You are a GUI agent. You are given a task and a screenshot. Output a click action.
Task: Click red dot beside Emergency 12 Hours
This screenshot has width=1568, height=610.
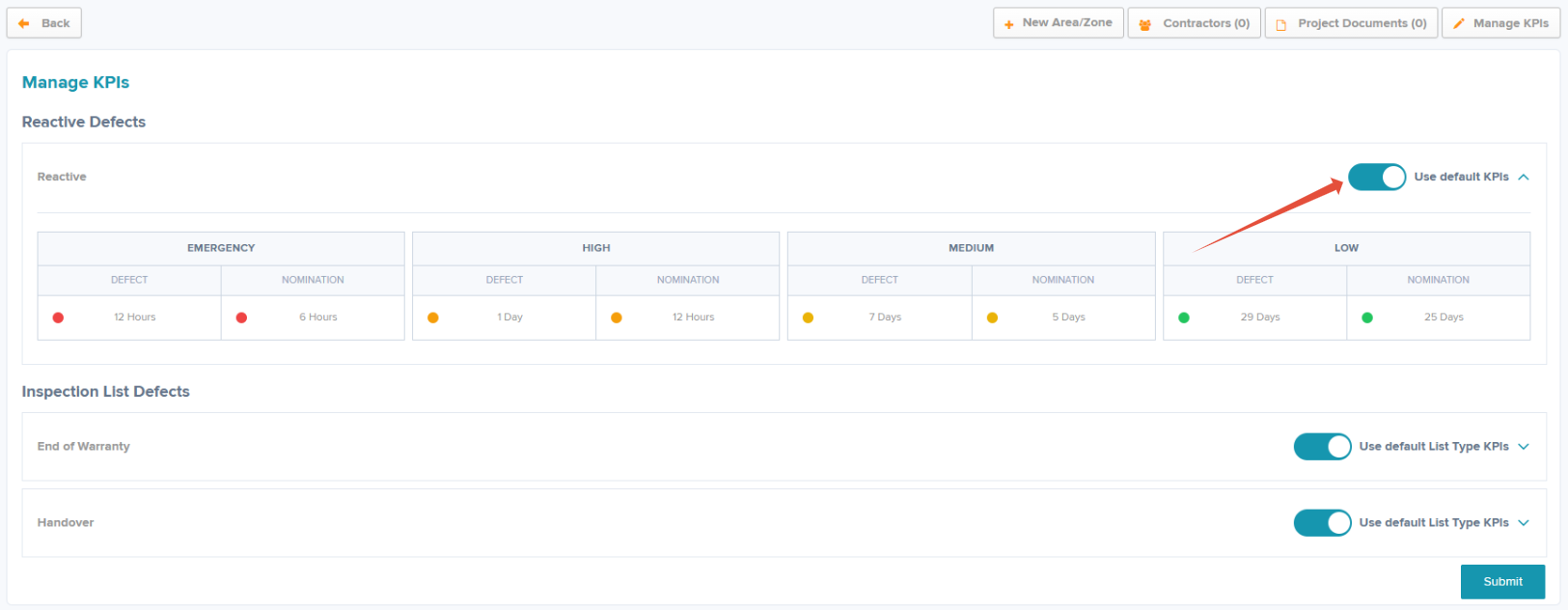click(x=58, y=318)
